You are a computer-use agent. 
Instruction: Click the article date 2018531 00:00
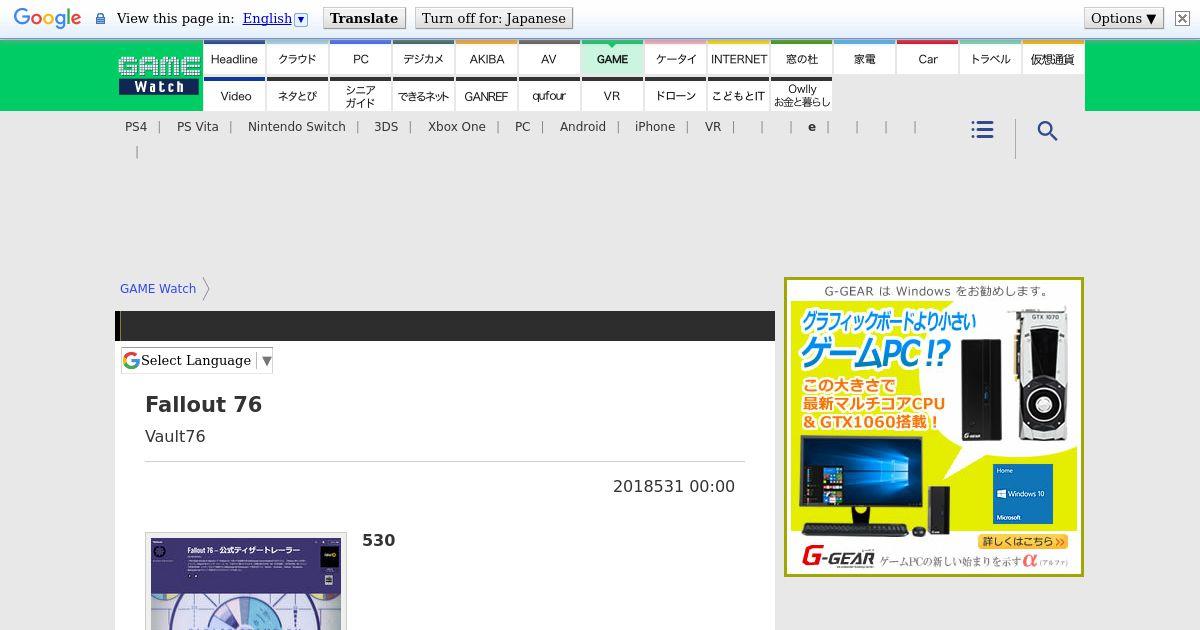(674, 486)
